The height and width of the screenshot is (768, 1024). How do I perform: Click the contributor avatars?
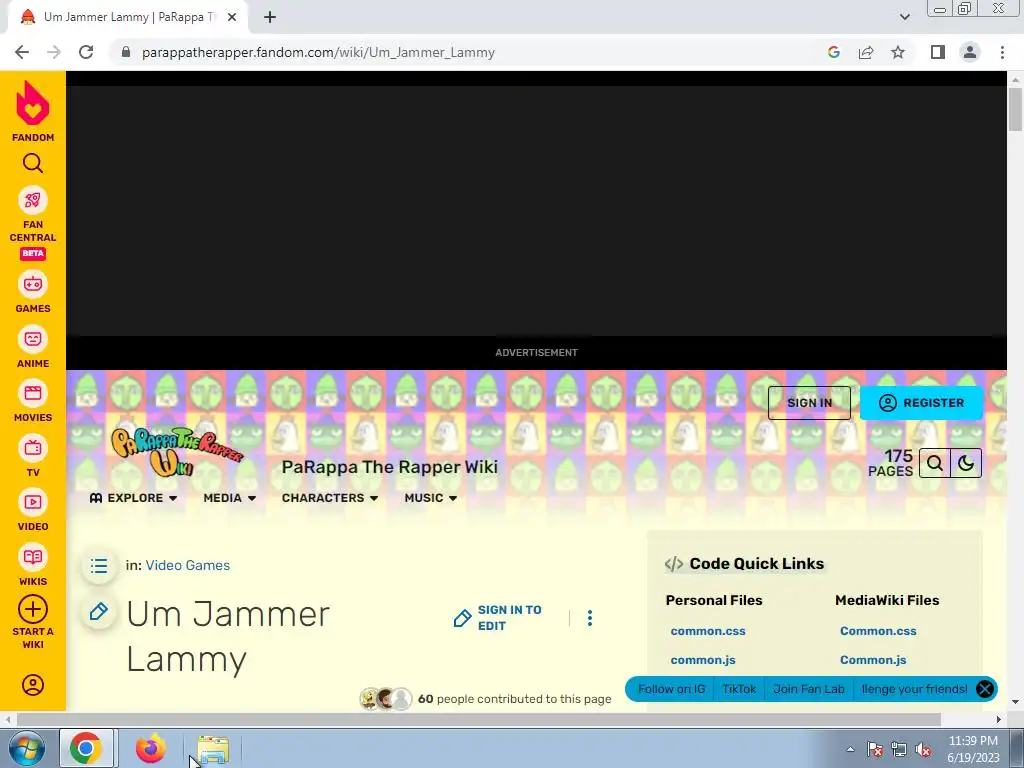tap(385, 699)
